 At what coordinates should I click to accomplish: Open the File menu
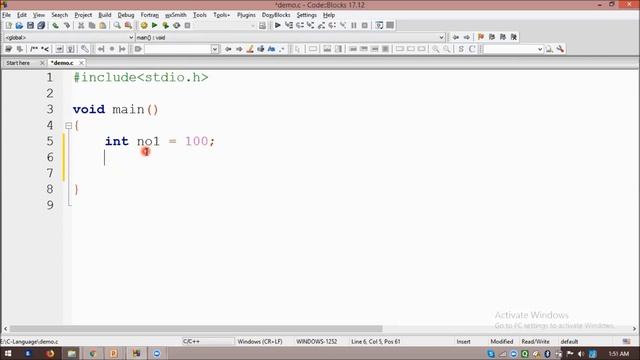7,15
